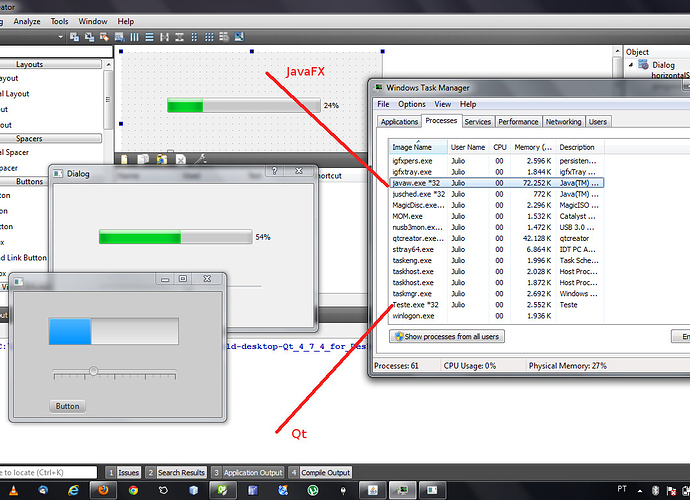Switch to Networking tab in Task Manager

[x=563, y=122]
